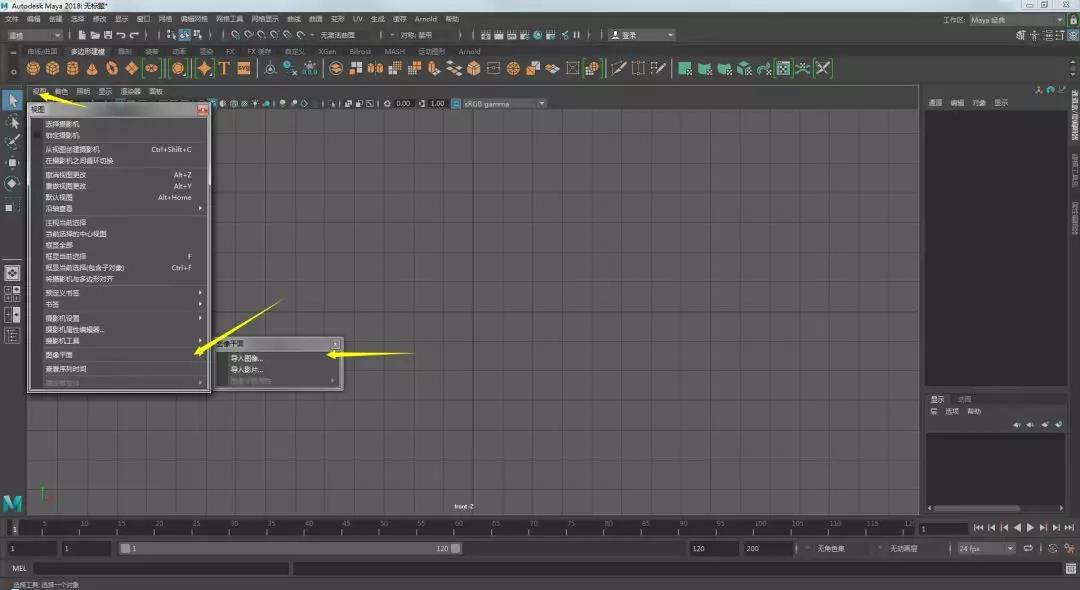This screenshot has height=590, width=1080.
Task: Choose 导入图像... in the submenu
Action: click(247, 358)
